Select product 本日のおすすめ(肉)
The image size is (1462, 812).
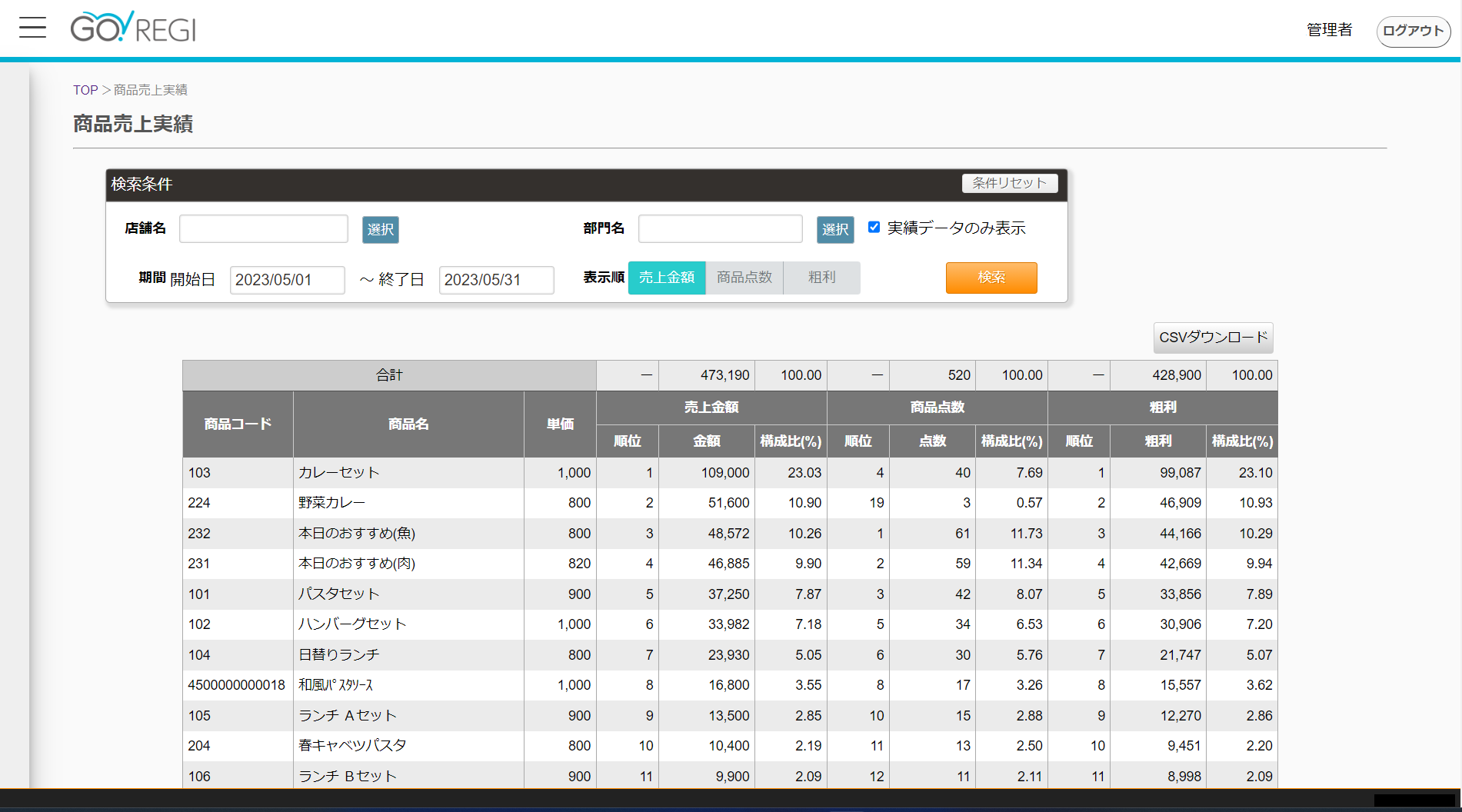(357, 564)
